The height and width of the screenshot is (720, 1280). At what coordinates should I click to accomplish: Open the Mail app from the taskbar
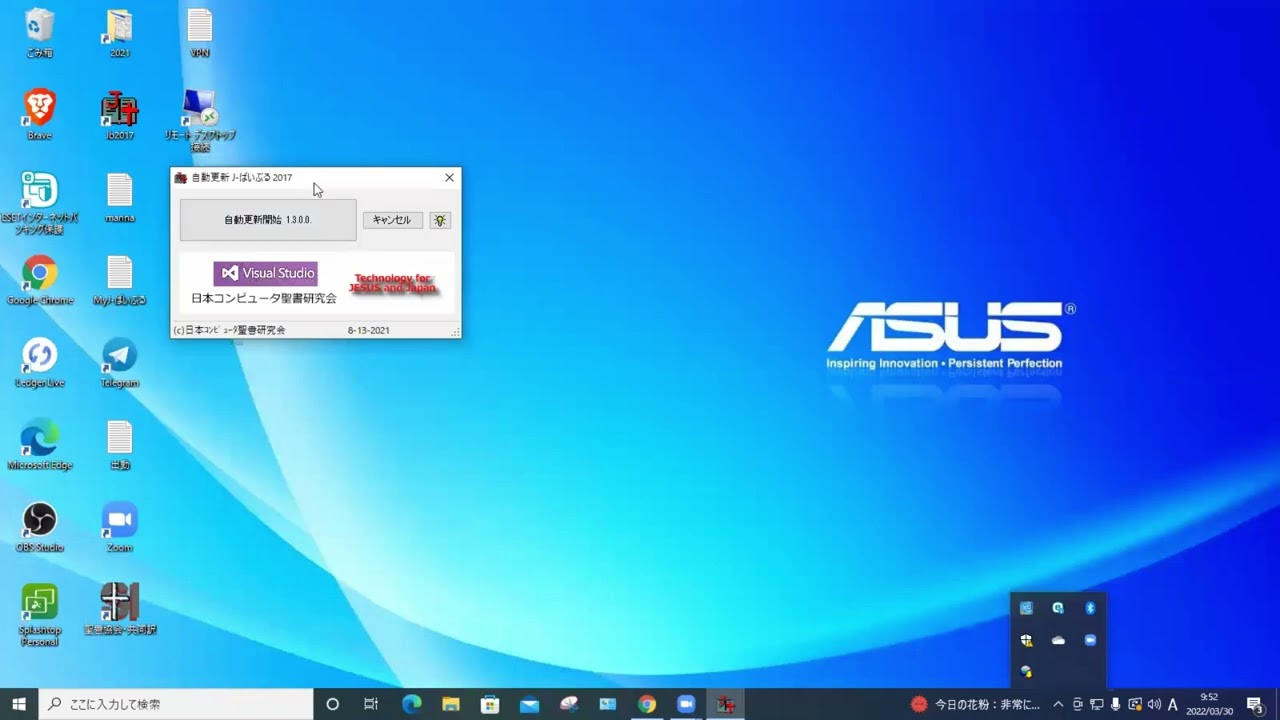[x=529, y=704]
